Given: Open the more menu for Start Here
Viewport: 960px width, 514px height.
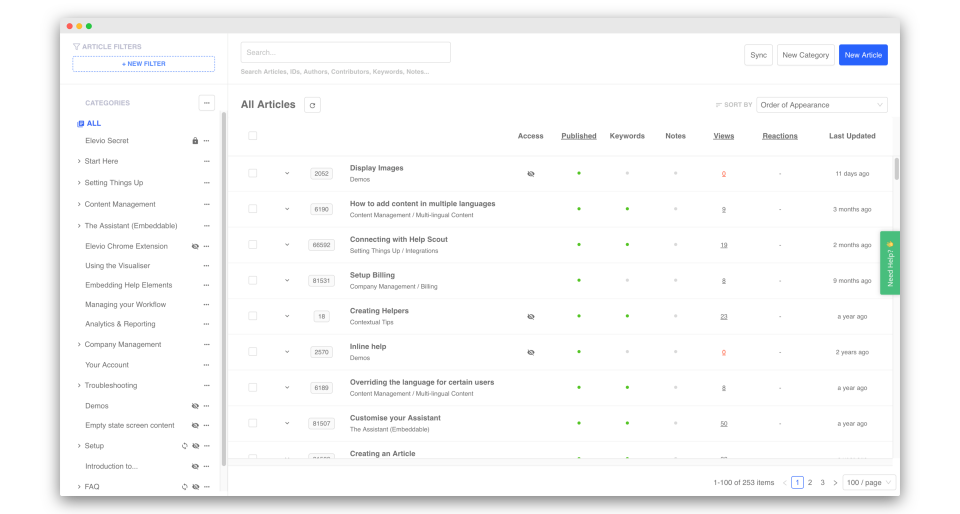Looking at the screenshot, I should [207, 161].
